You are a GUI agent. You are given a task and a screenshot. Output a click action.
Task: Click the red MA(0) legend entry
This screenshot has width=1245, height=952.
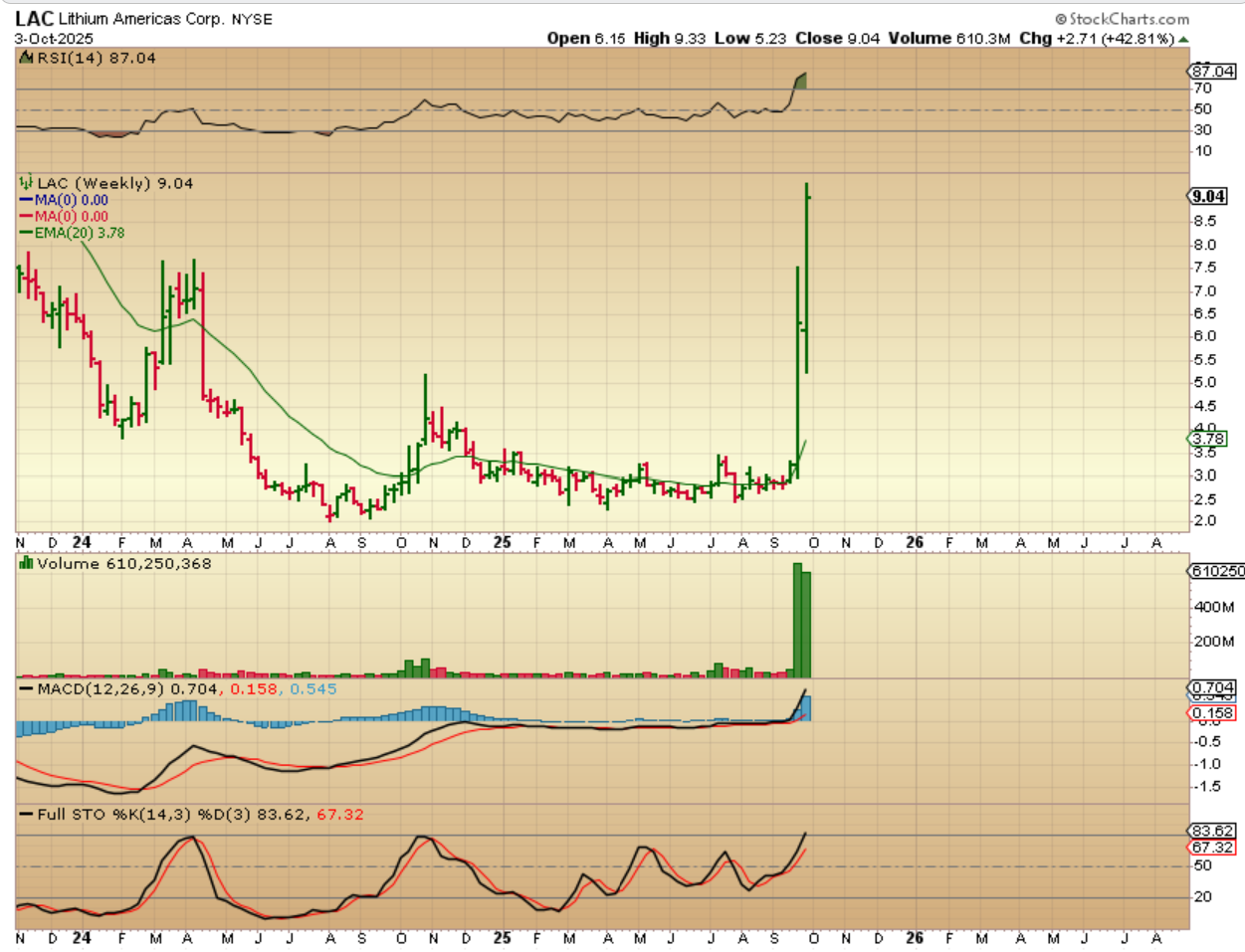tap(65, 216)
